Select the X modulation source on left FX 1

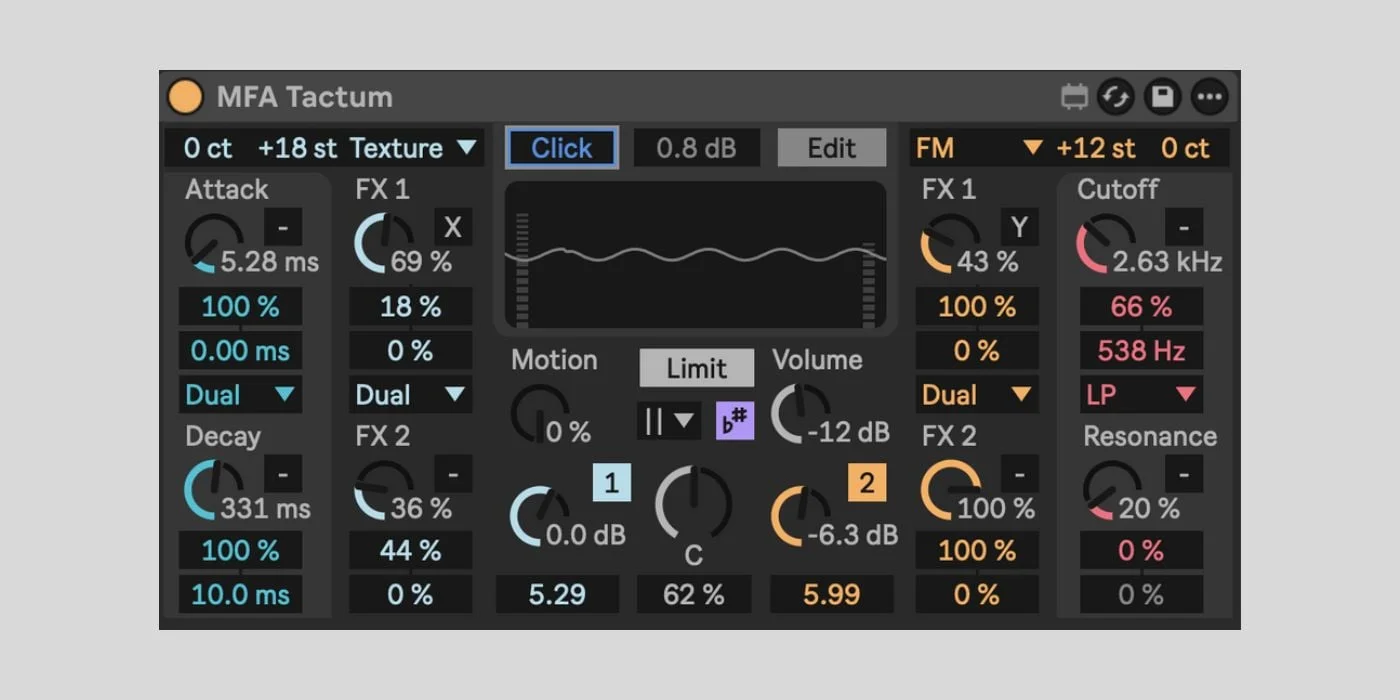coord(453,227)
